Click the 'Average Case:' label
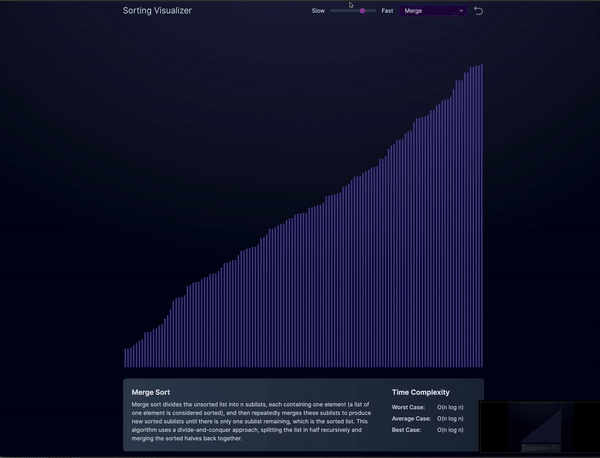 point(411,419)
